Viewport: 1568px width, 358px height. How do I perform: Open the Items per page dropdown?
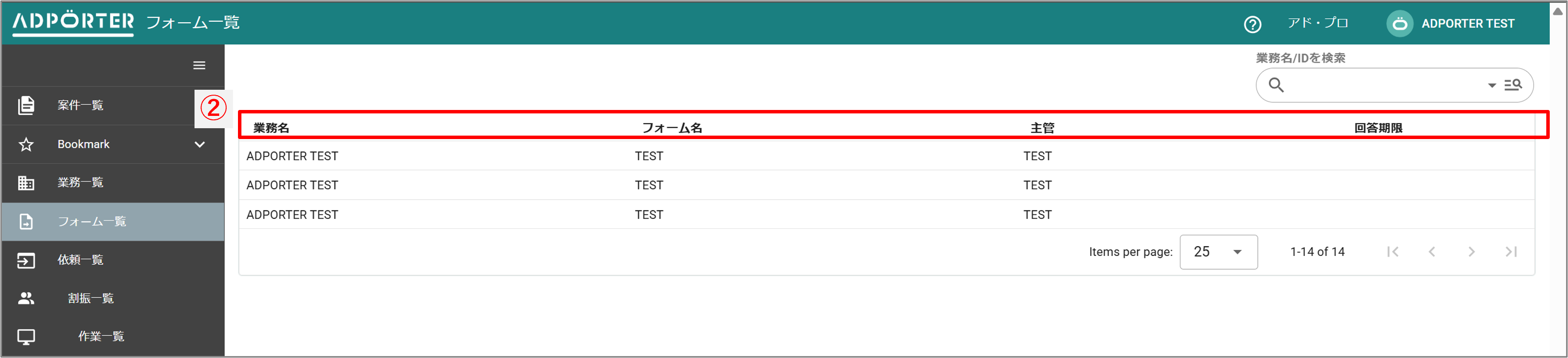[x=1217, y=251]
